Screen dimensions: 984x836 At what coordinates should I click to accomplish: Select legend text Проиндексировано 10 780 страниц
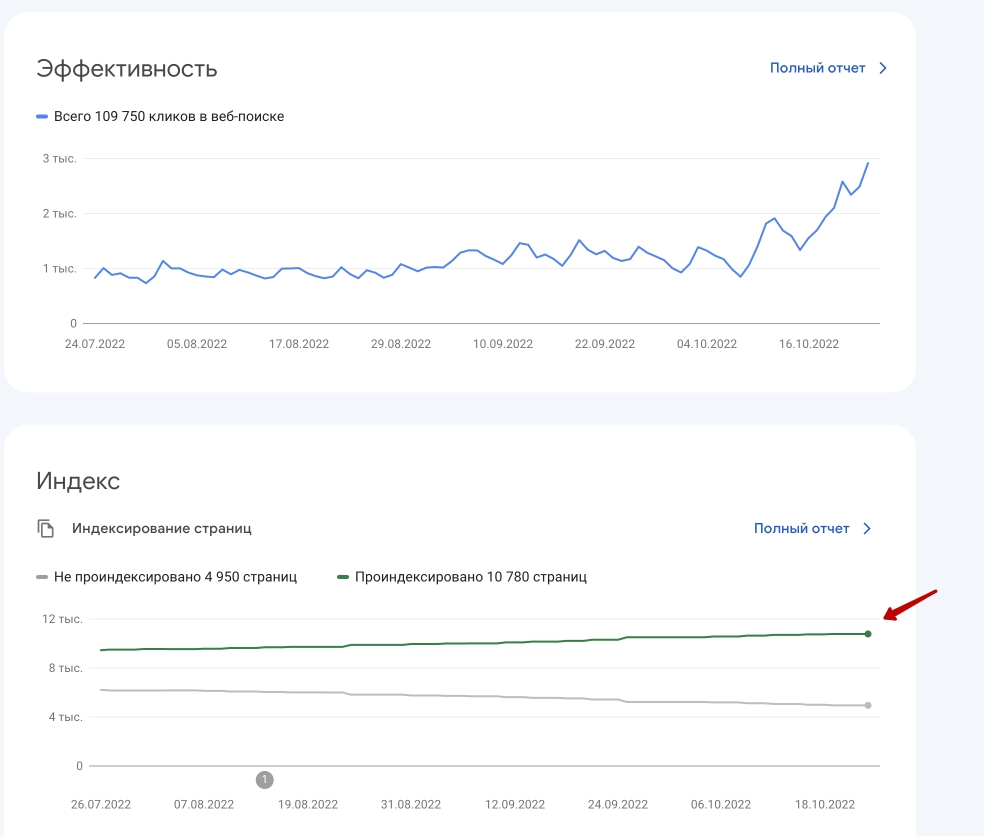tap(470, 577)
